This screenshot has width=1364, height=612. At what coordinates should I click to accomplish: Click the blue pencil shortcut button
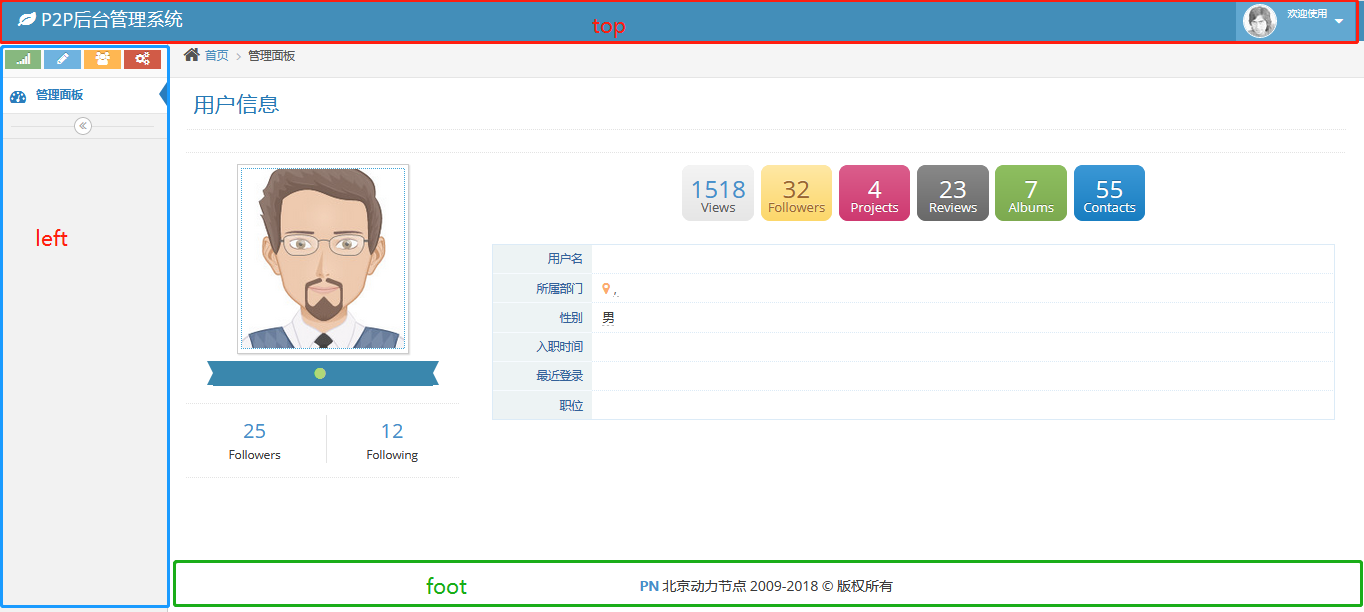pyautogui.click(x=62, y=59)
